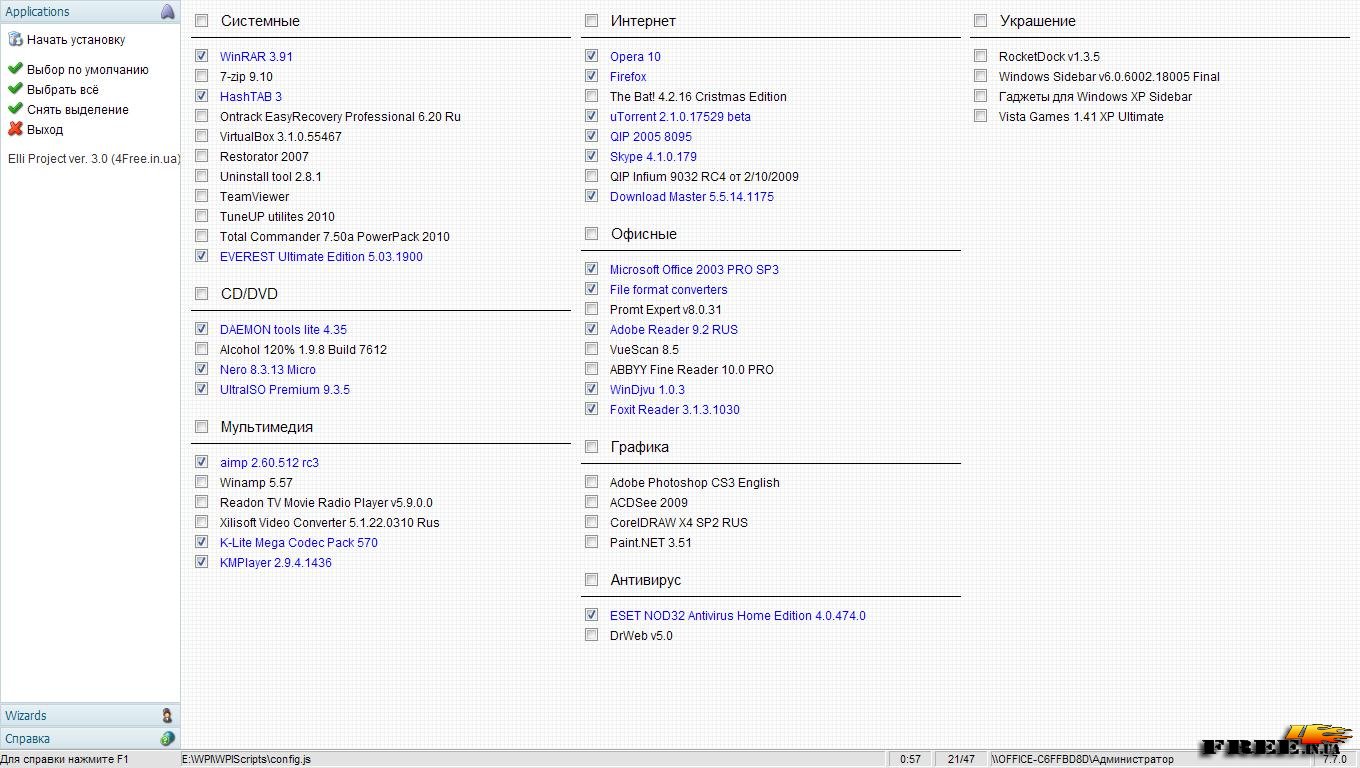Image resolution: width=1360 pixels, height=768 pixels.
Task: Open the Справка panel
Action: click(x=90, y=739)
